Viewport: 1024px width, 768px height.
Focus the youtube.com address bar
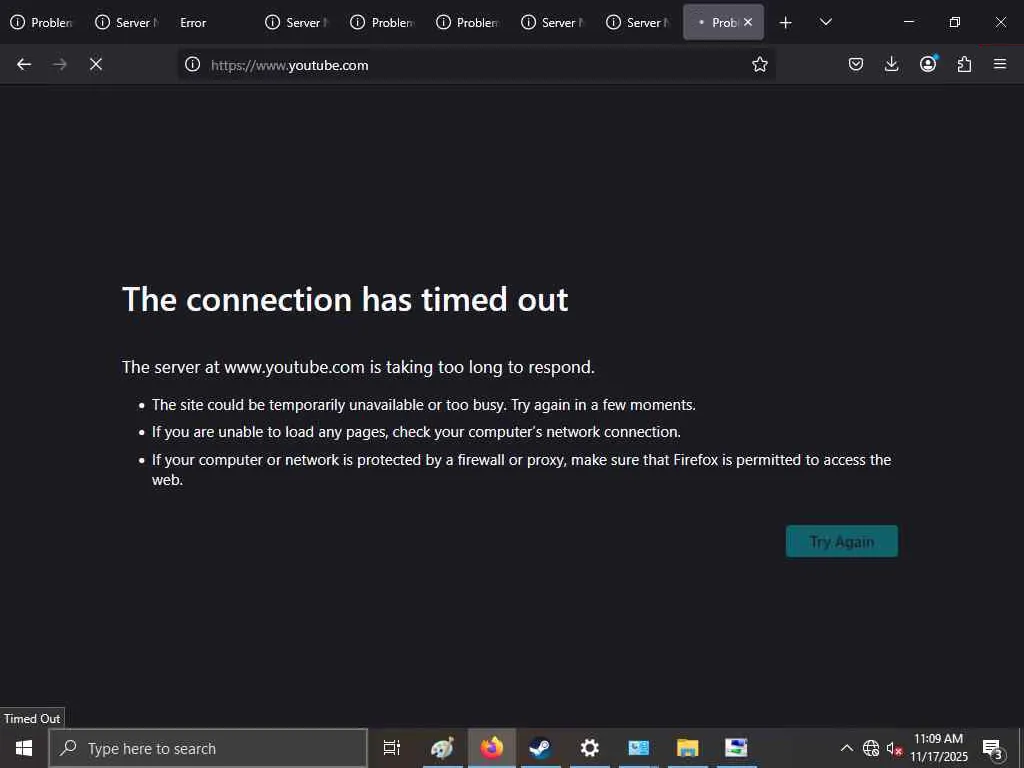click(477, 65)
